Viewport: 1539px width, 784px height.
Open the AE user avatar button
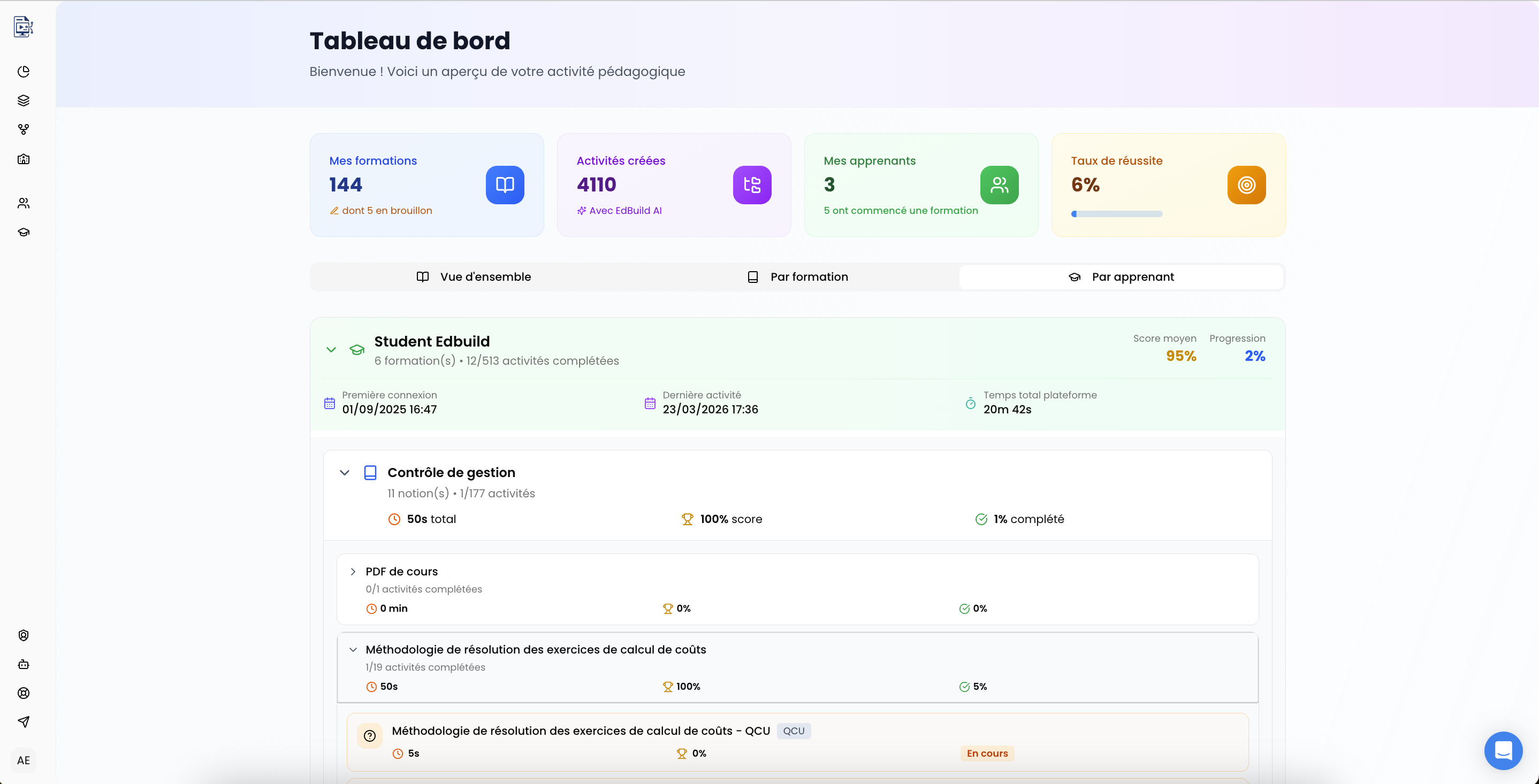coord(24,760)
